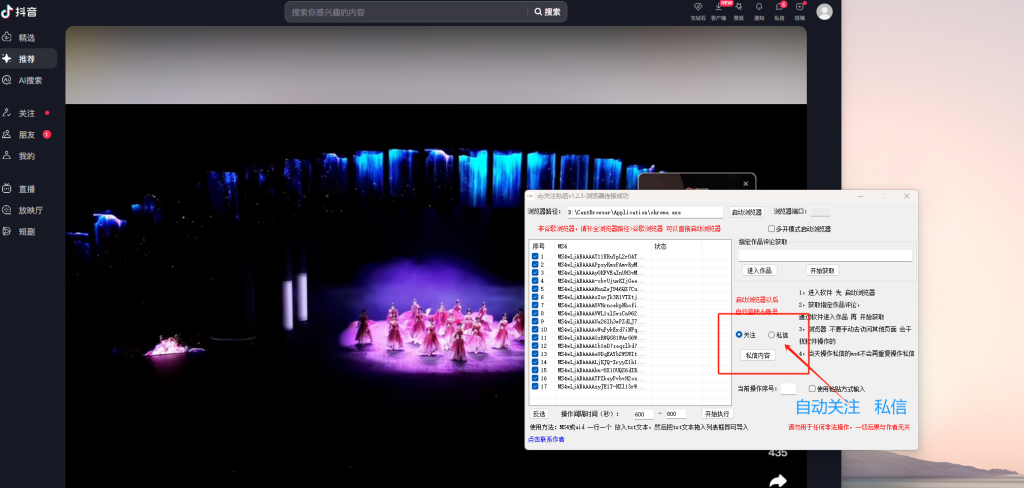Click the share arrow icon on video

pos(777,480)
